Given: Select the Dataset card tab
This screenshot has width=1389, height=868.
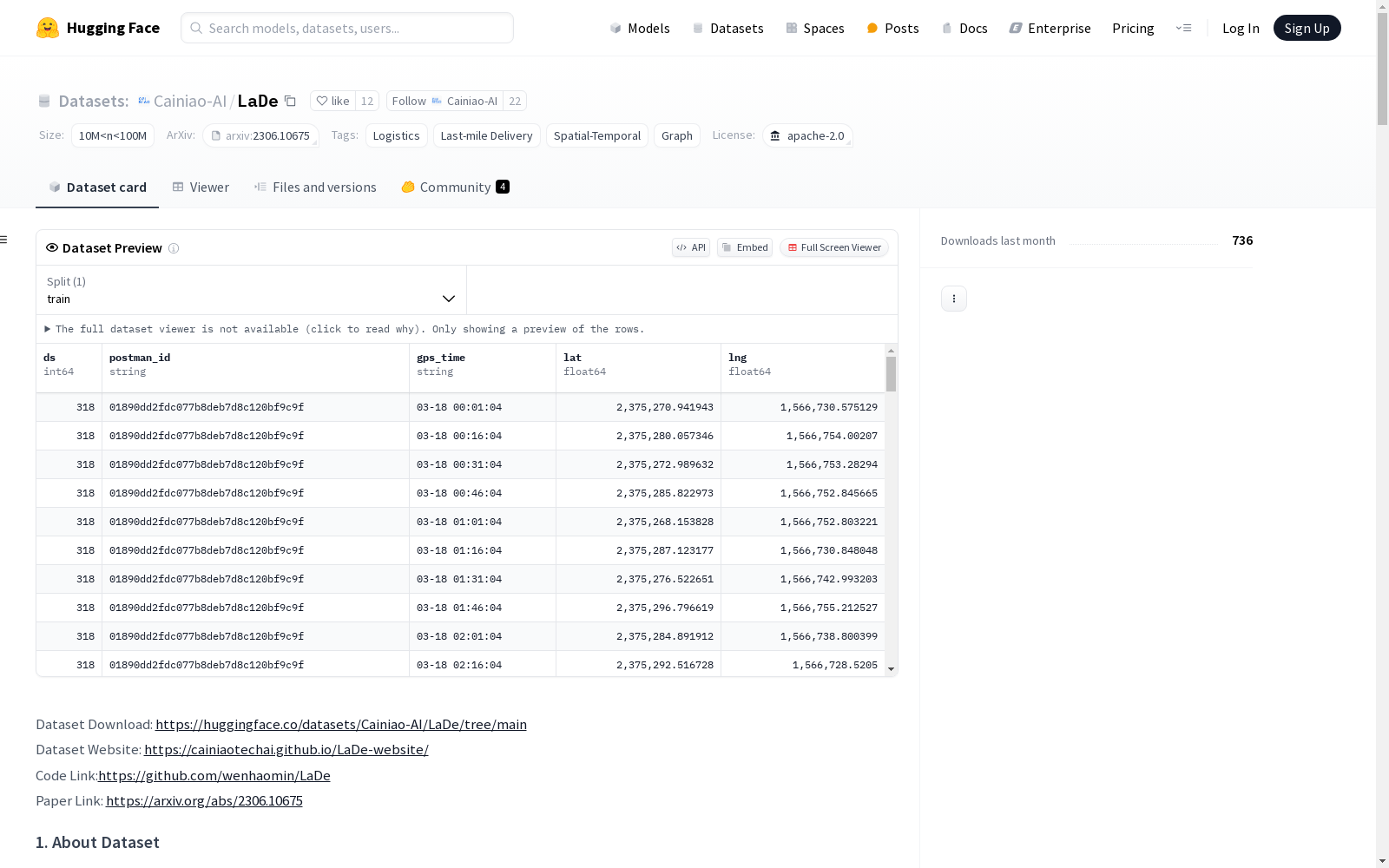Looking at the screenshot, I should [x=97, y=187].
